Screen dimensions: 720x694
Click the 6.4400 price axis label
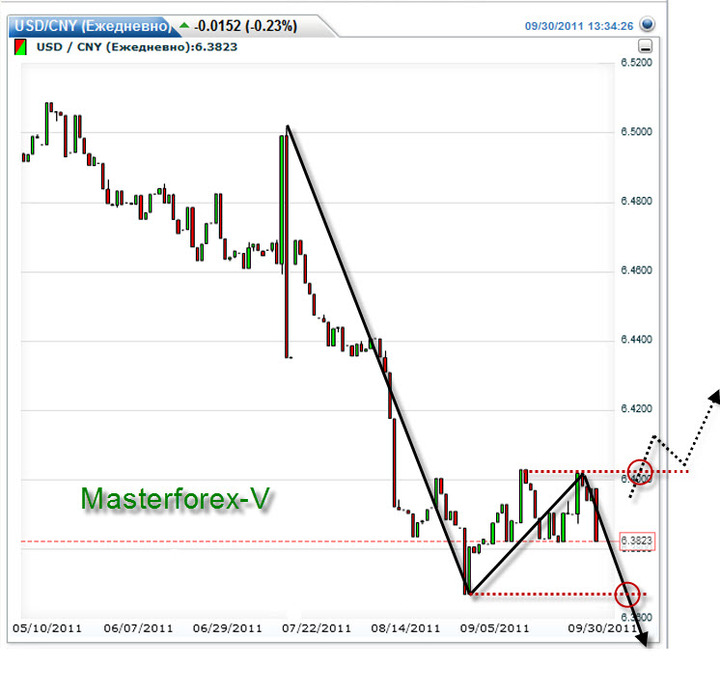(636, 339)
